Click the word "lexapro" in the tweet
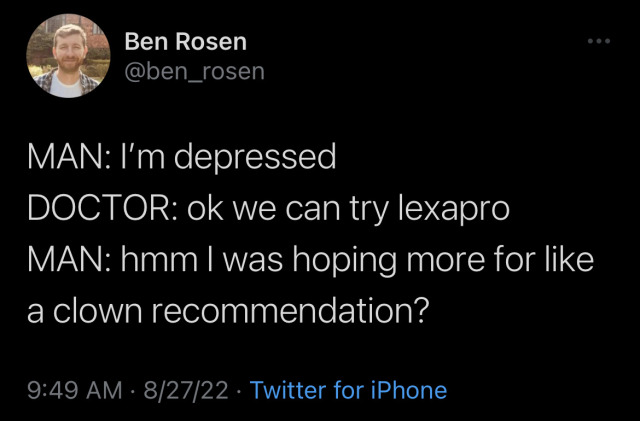 click(454, 210)
